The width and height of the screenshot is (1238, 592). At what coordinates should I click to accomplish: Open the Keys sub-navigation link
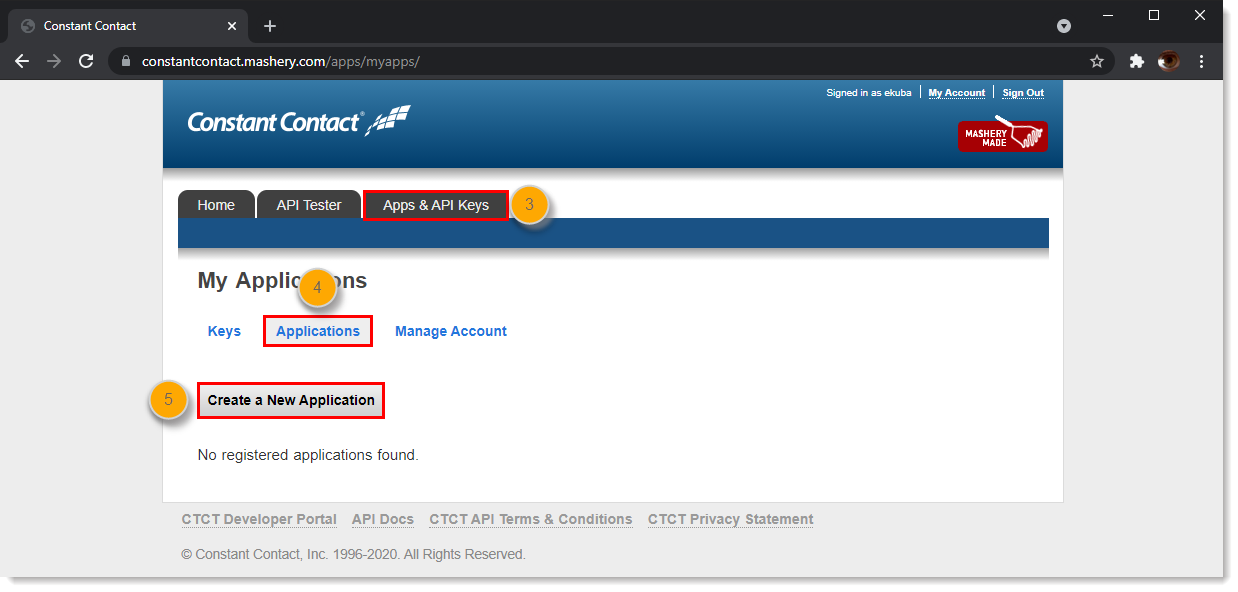[224, 331]
